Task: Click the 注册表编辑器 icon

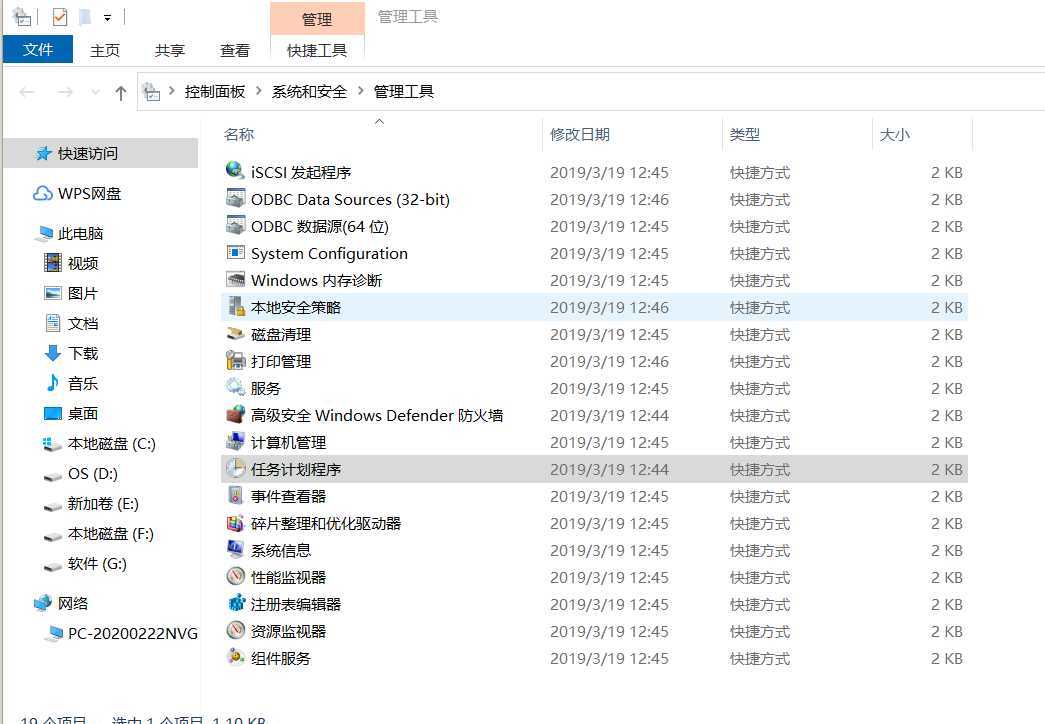Action: 235,603
